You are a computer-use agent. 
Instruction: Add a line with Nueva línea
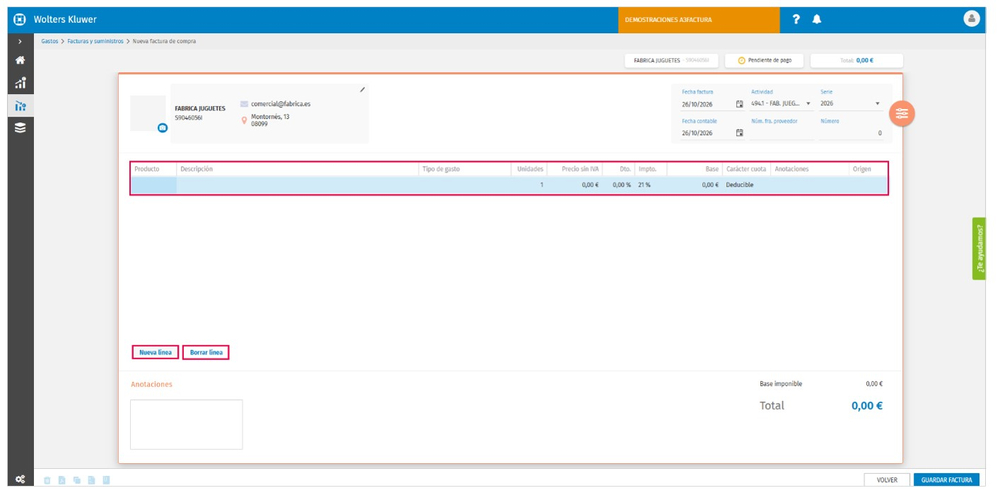[156, 352]
